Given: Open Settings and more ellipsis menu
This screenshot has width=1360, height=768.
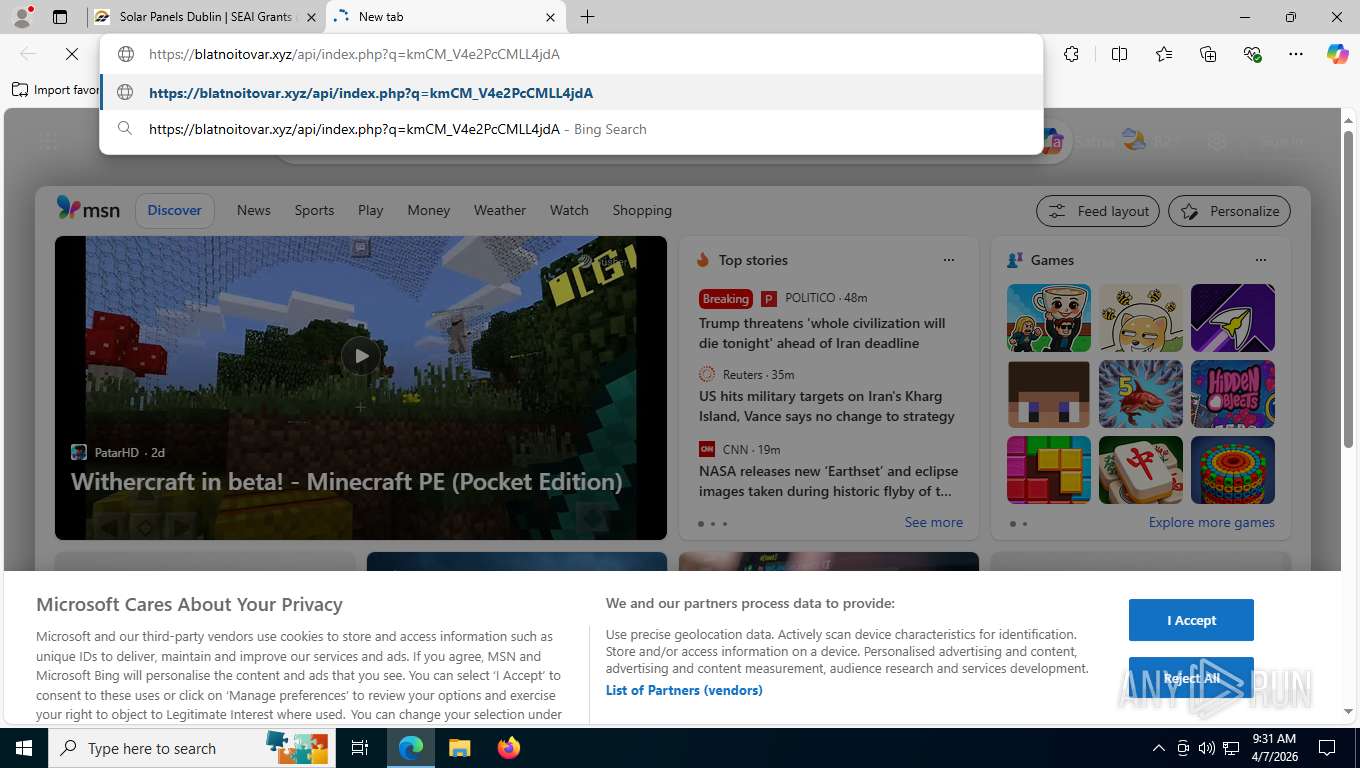Looking at the screenshot, I should point(1296,54).
